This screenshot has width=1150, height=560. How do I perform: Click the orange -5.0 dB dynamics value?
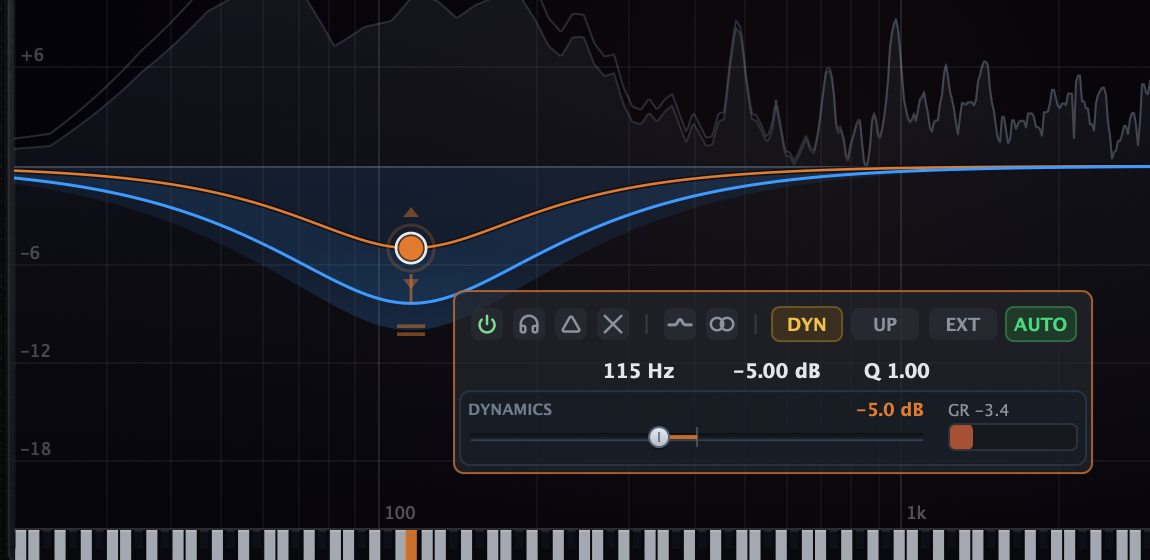point(890,410)
